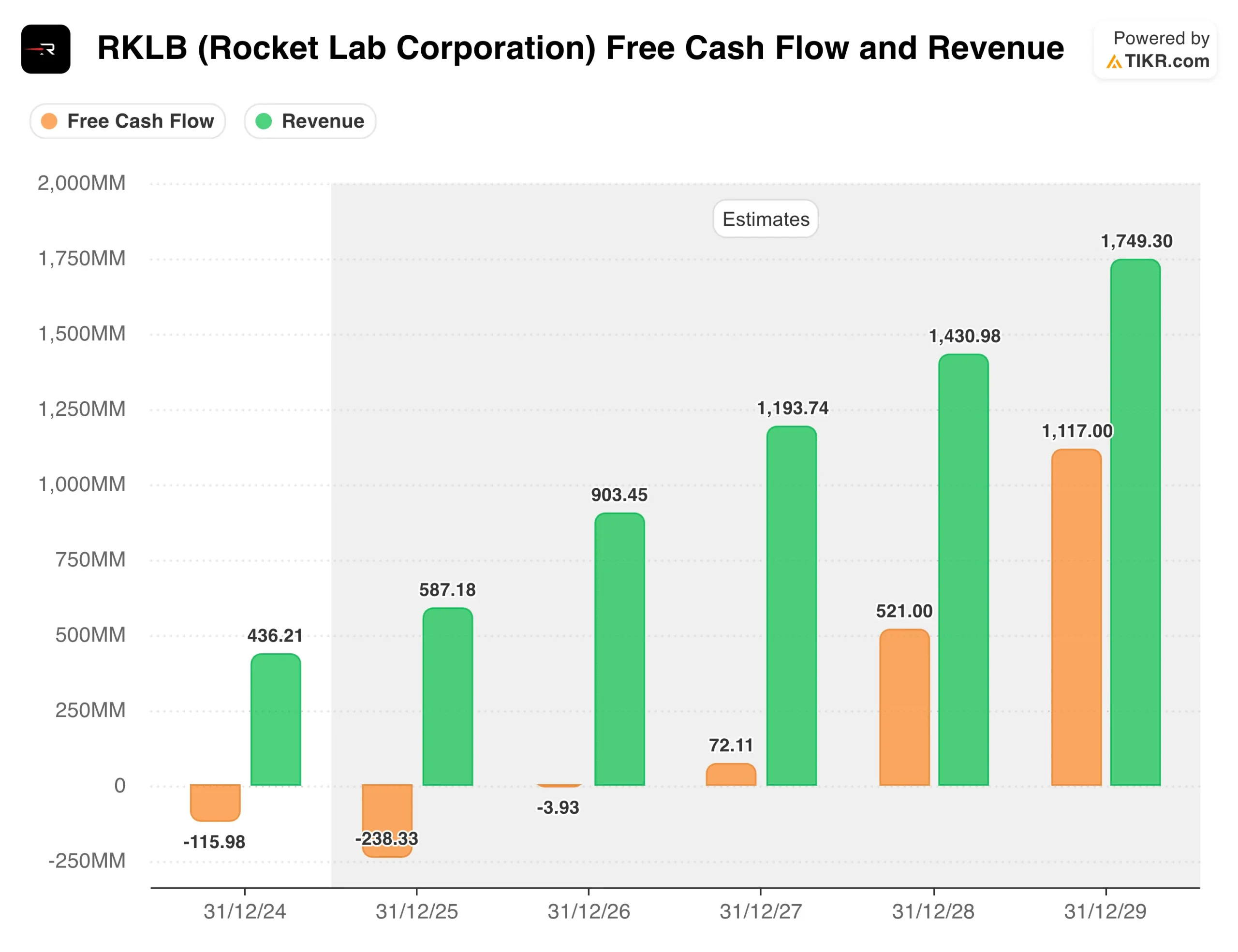Click the 436.21 revenue bar for 2024
Screen dimensions: 1238x952
tap(276, 719)
